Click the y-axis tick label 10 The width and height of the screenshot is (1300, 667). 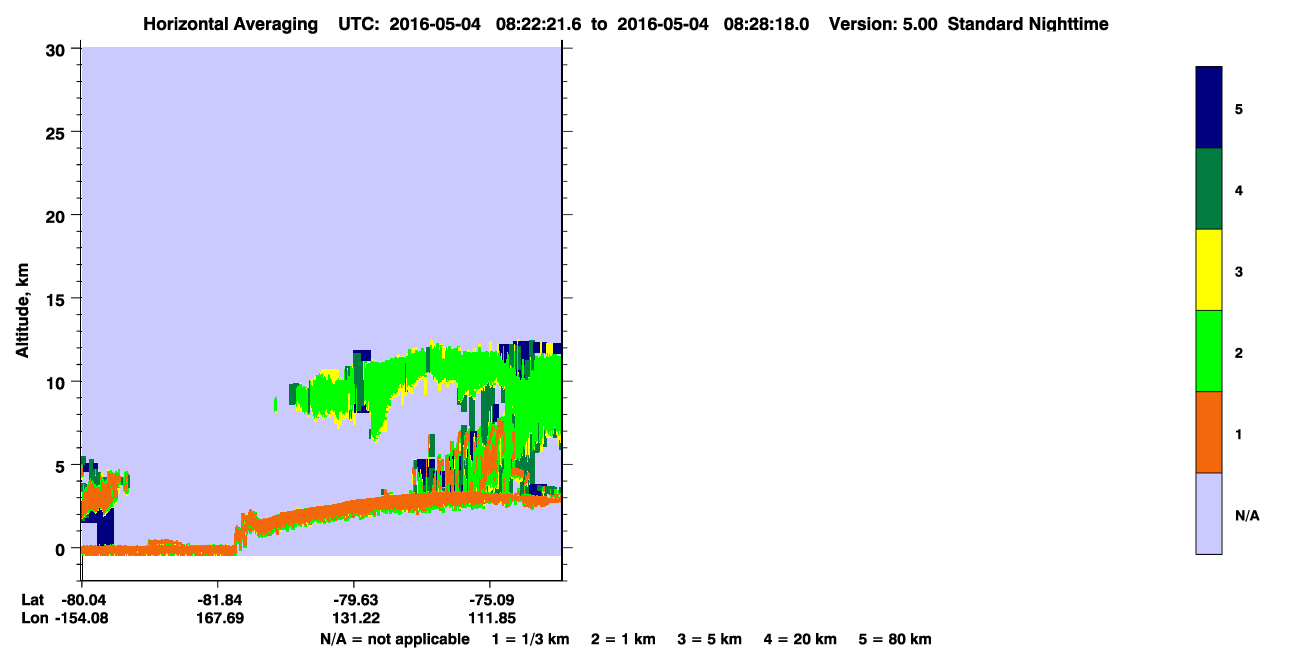click(x=57, y=382)
